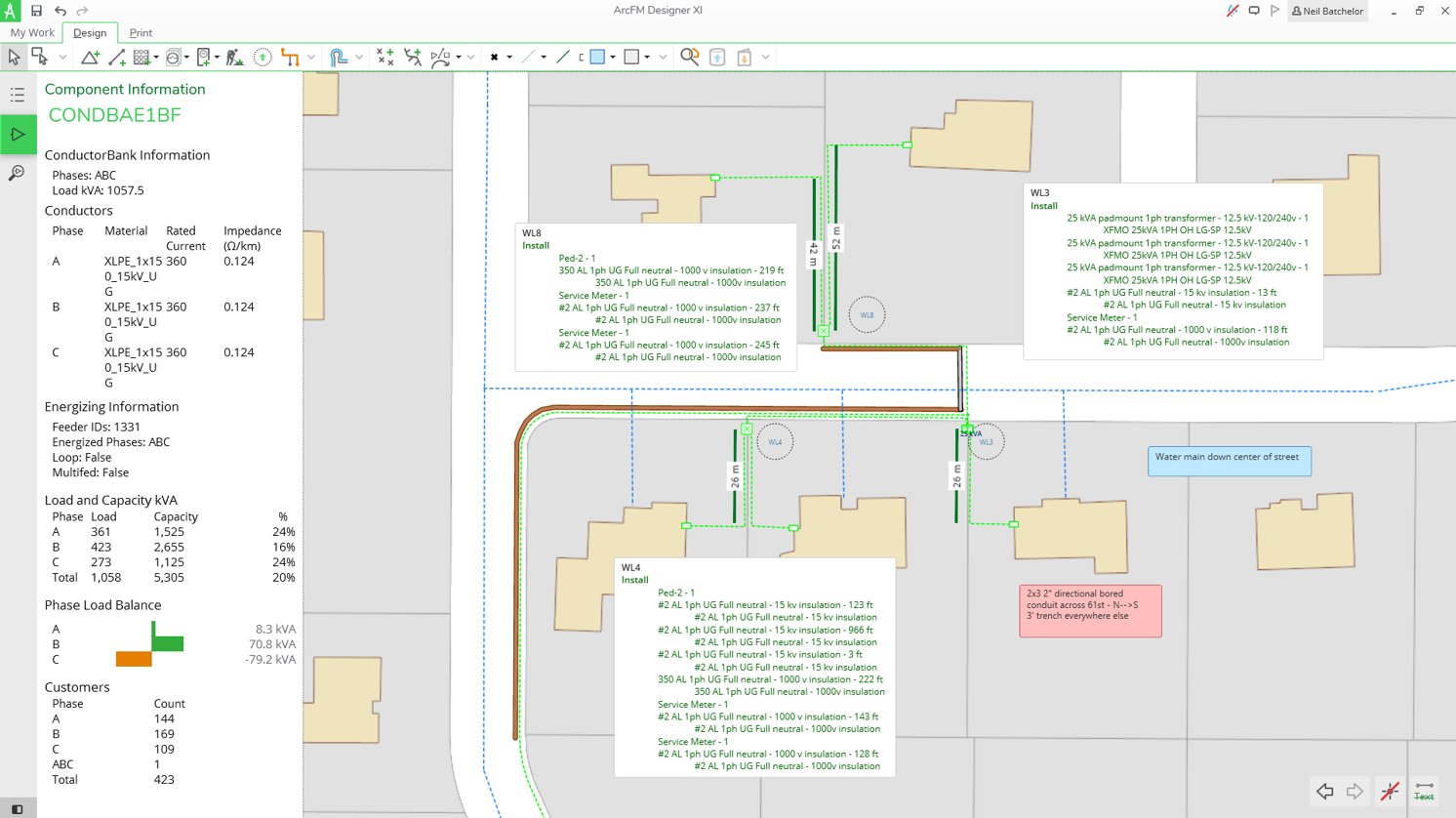Toggle the snapping crosshair at bottom right

click(1390, 791)
